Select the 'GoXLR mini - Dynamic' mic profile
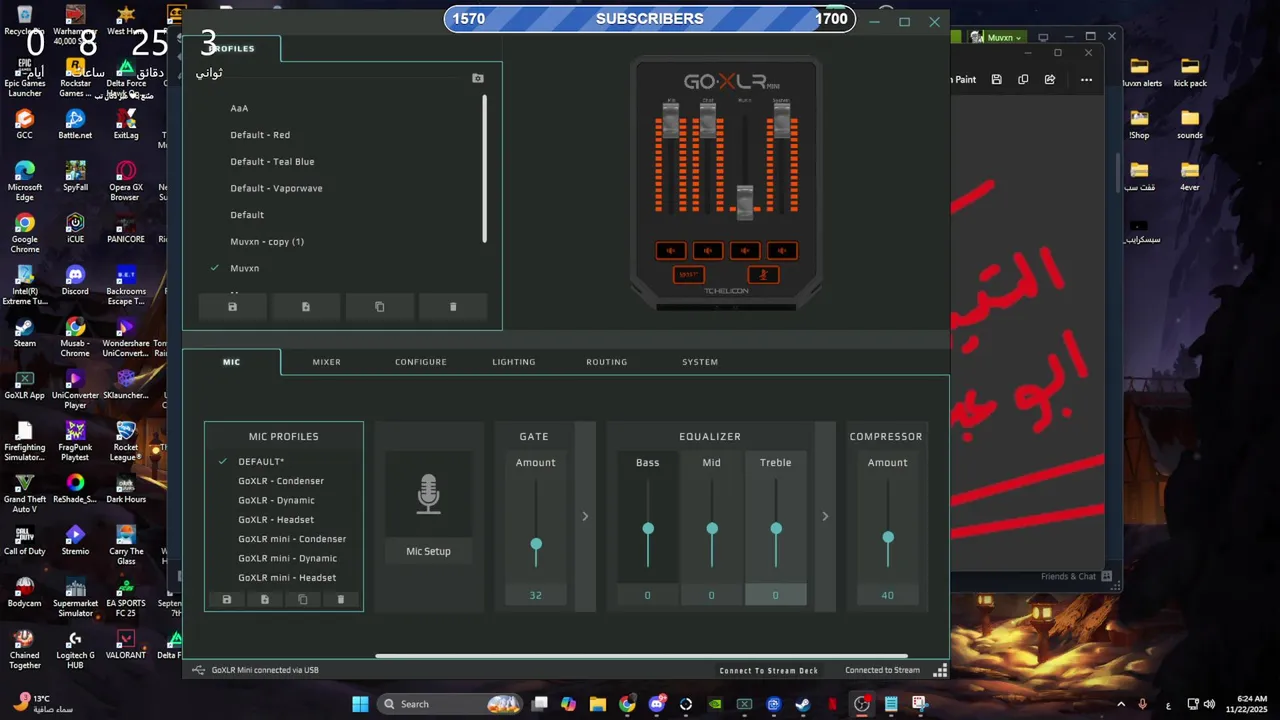 pos(287,558)
